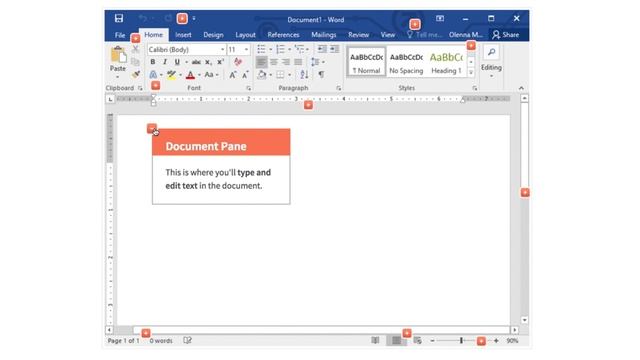The image size is (640, 360).
Task: Open the Line and Paragraph Spacing menu
Action: [x=317, y=62]
